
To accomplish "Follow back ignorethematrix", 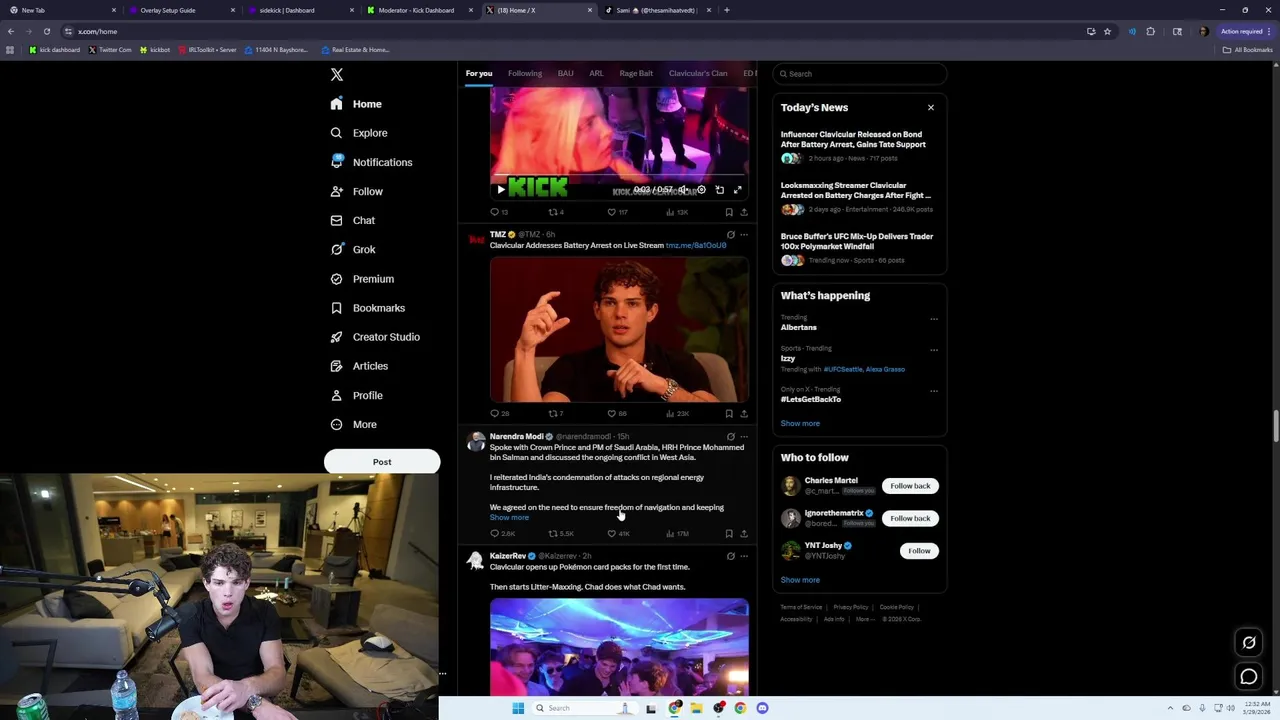I will click(x=910, y=518).
